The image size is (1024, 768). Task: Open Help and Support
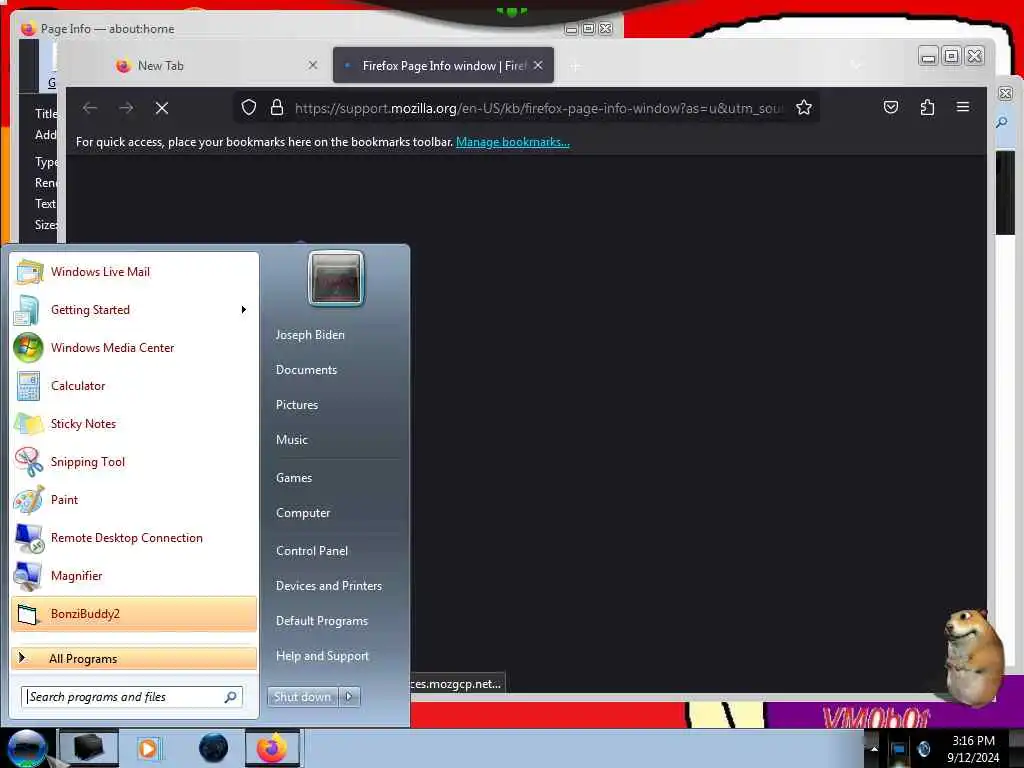(323, 656)
